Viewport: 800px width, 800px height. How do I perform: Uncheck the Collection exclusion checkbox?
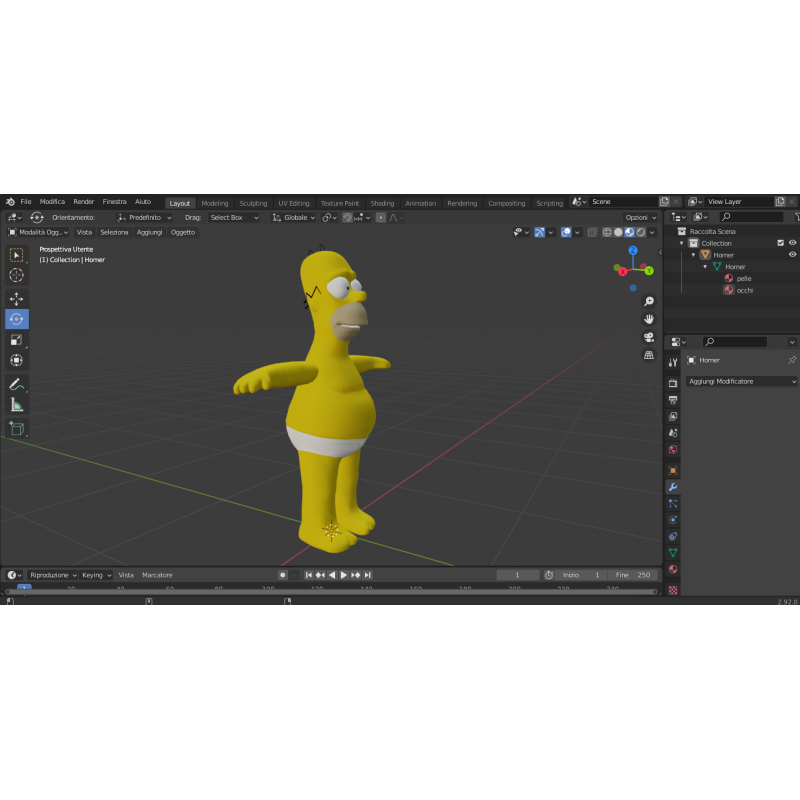pos(781,243)
